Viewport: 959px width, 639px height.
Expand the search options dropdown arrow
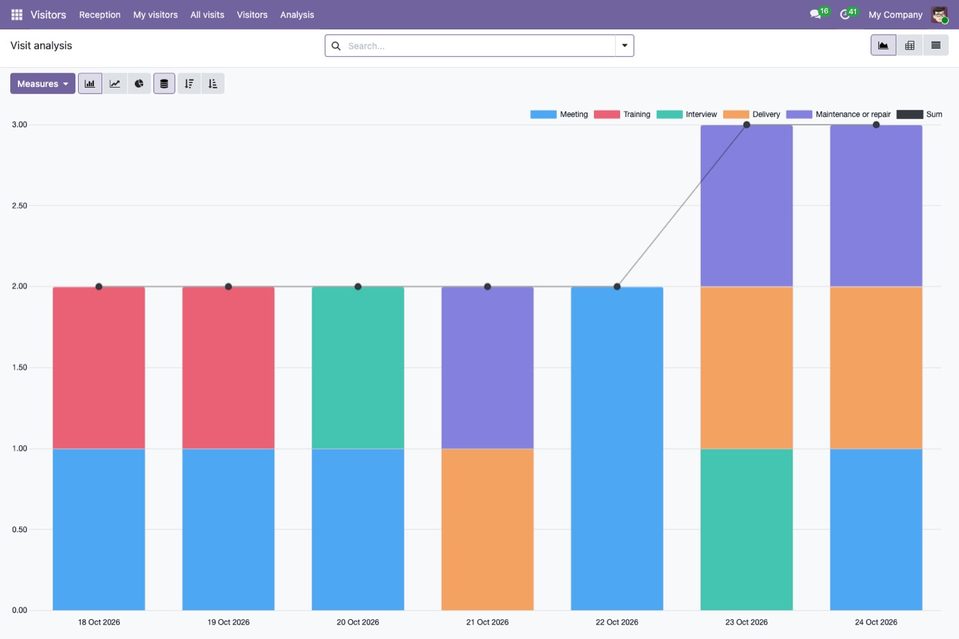click(x=624, y=46)
